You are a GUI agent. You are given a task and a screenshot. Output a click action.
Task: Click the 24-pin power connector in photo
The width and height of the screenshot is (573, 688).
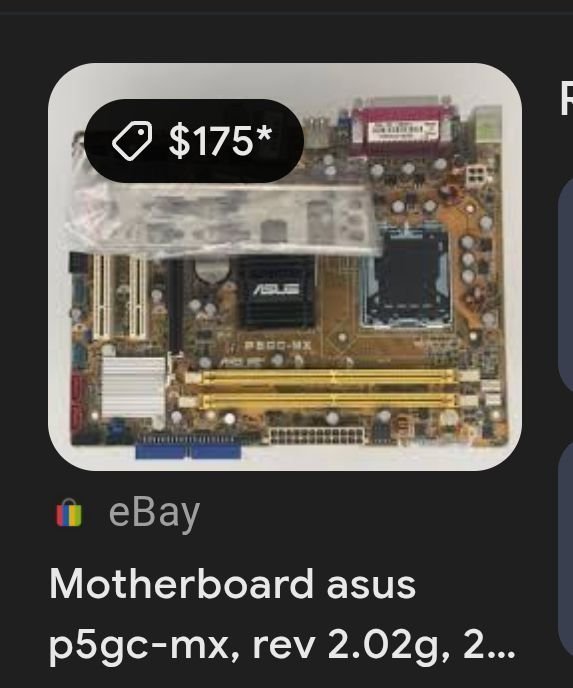coord(316,436)
